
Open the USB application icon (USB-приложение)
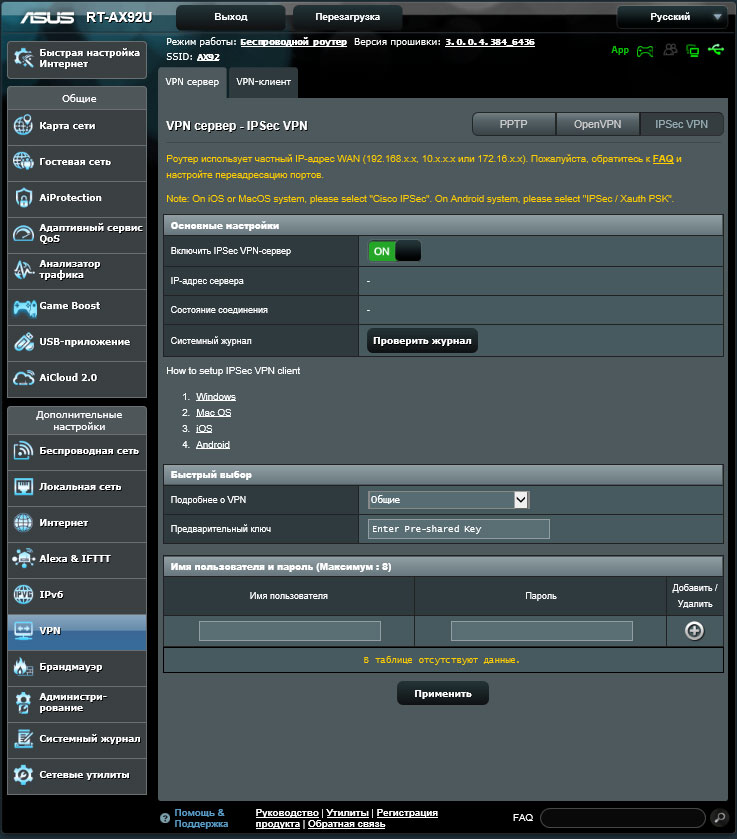(x=23, y=341)
